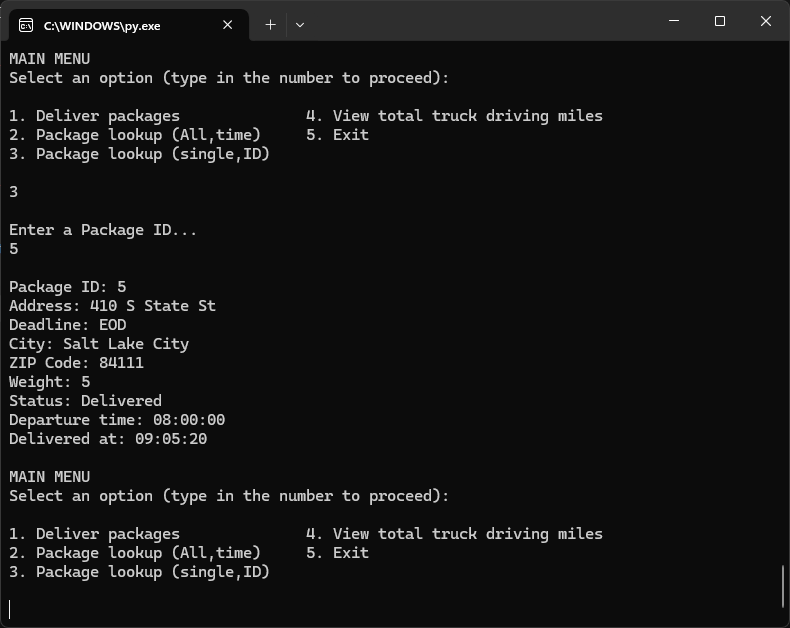Click the empty title bar area to focus the window
The height and width of the screenshot is (628, 790).
click(479, 21)
